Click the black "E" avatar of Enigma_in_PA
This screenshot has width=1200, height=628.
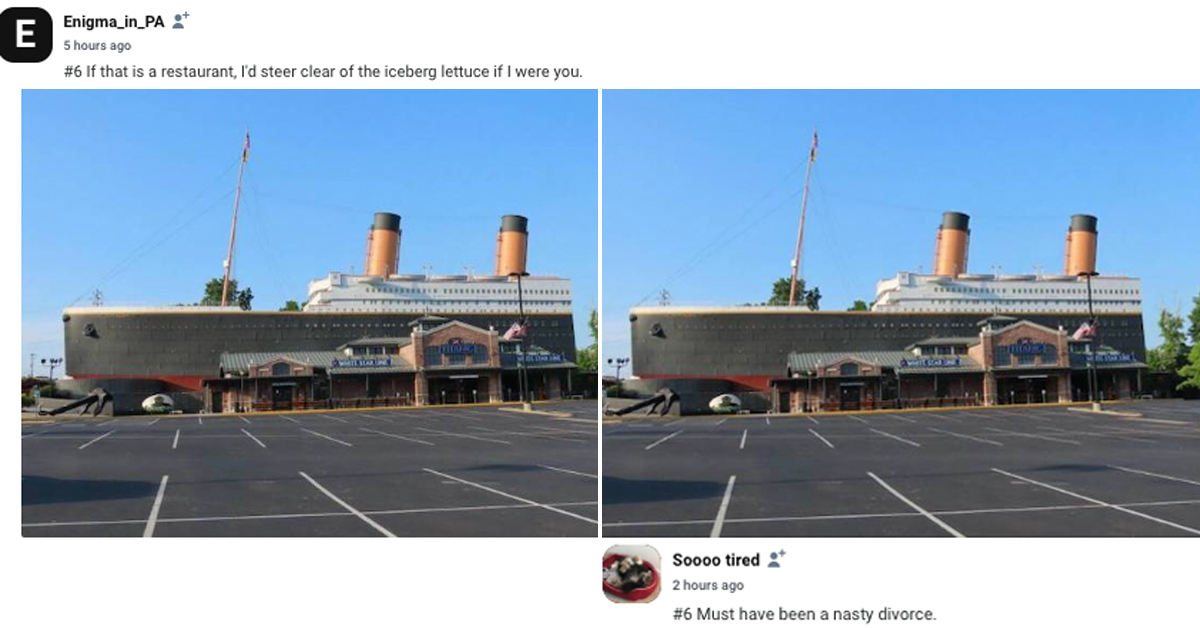coord(25,33)
